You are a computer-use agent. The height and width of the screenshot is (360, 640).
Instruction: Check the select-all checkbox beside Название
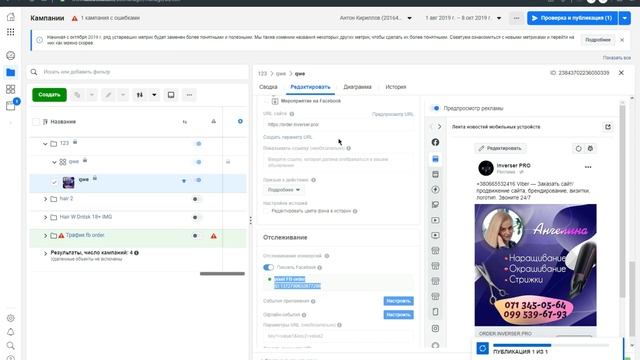click(36, 122)
